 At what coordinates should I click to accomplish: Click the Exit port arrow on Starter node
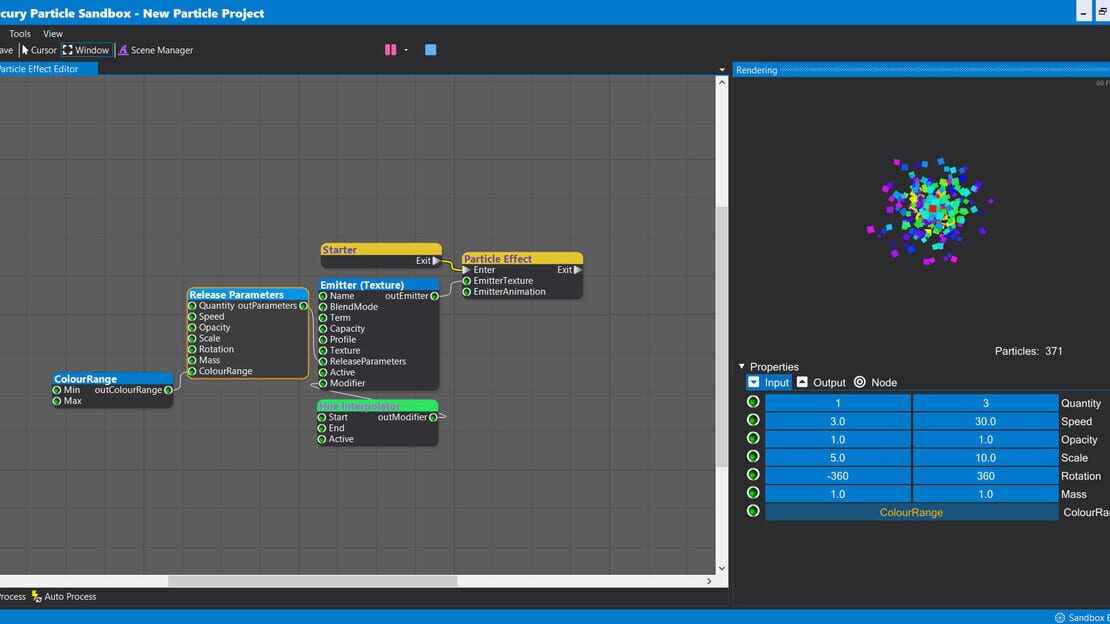436,261
